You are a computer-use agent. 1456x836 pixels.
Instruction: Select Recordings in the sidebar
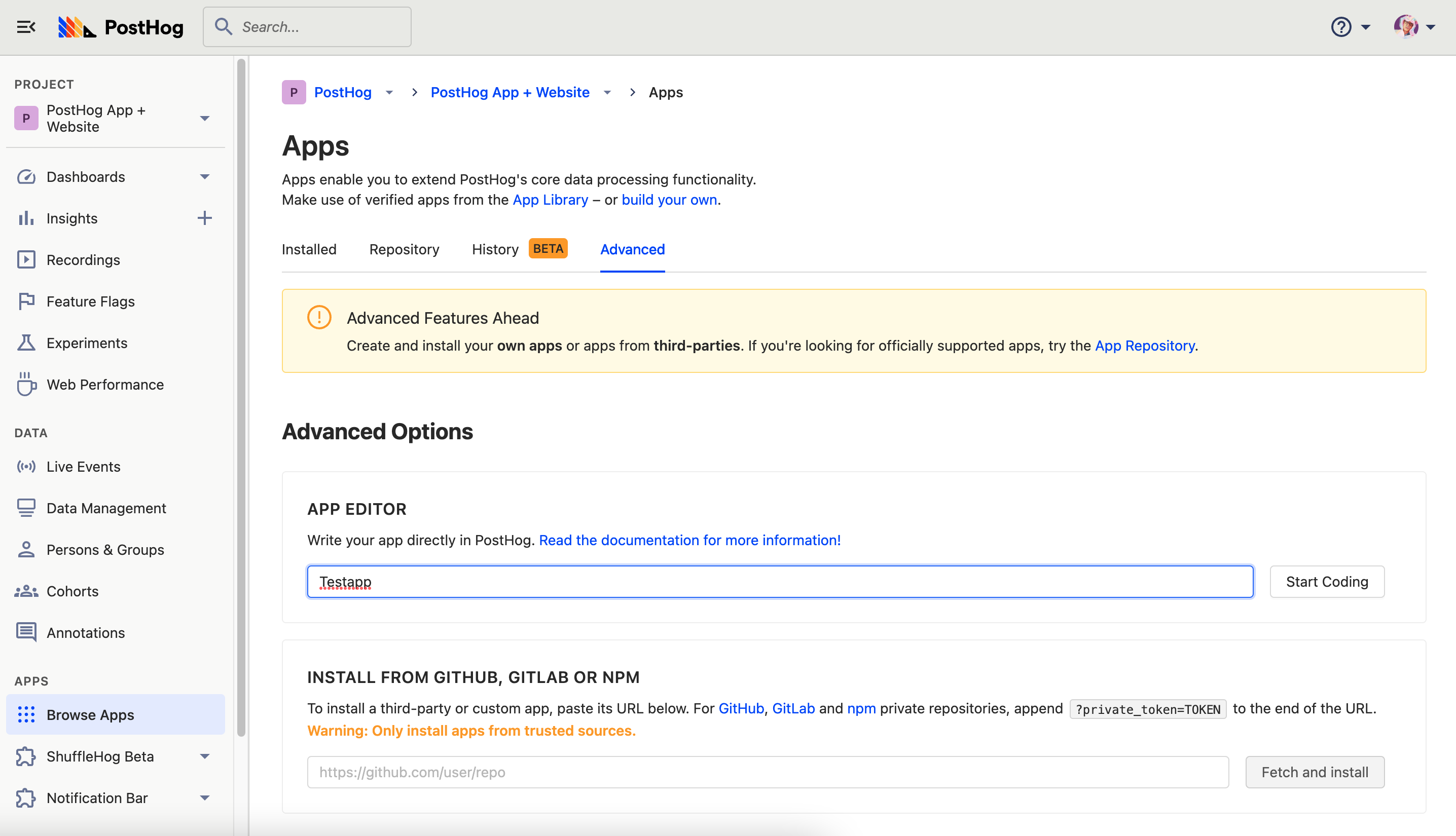click(x=83, y=259)
